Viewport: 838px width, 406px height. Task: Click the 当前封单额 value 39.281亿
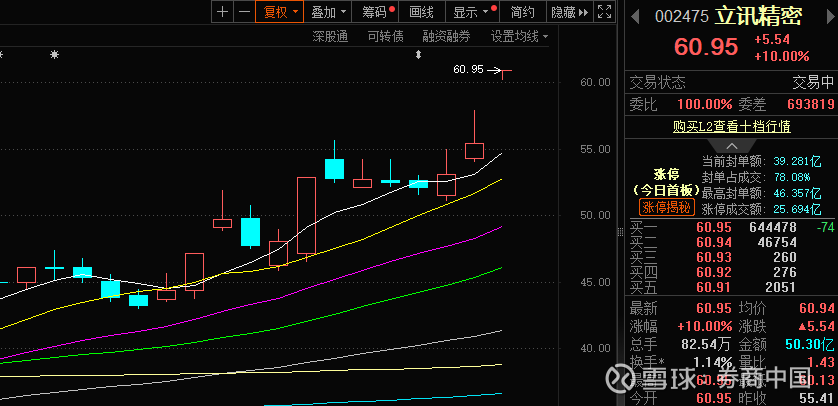(796, 161)
